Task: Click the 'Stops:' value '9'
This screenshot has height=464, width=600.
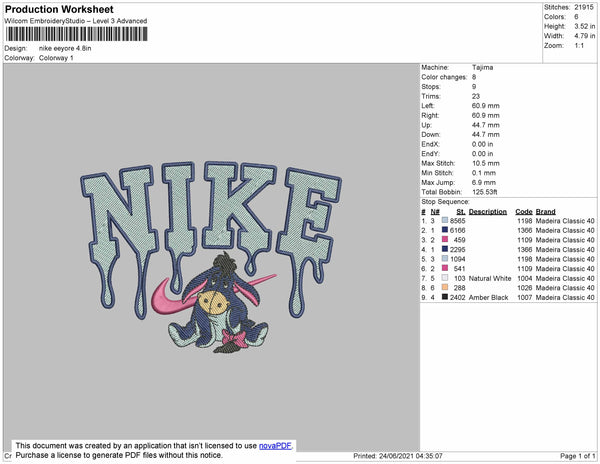Action: (x=474, y=86)
